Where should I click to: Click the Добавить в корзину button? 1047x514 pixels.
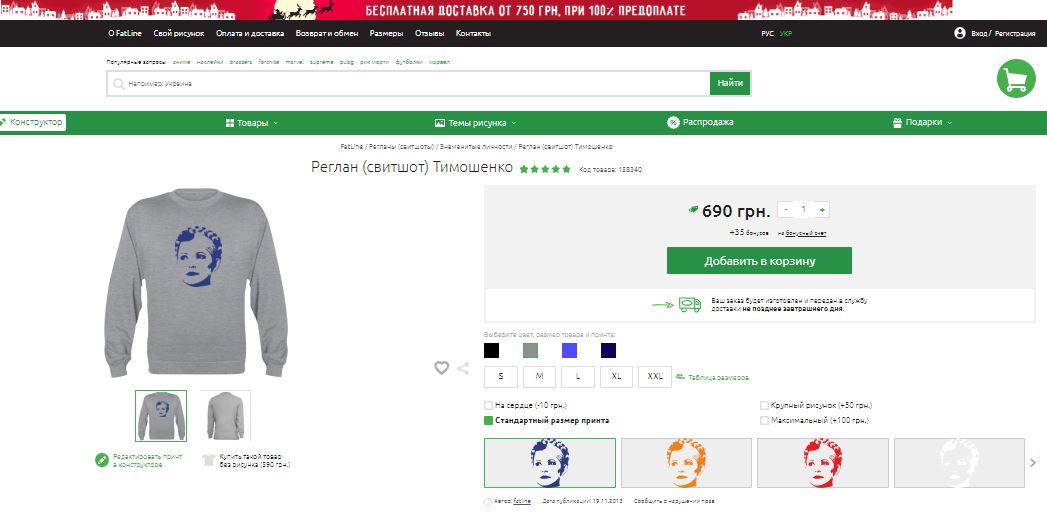759,261
